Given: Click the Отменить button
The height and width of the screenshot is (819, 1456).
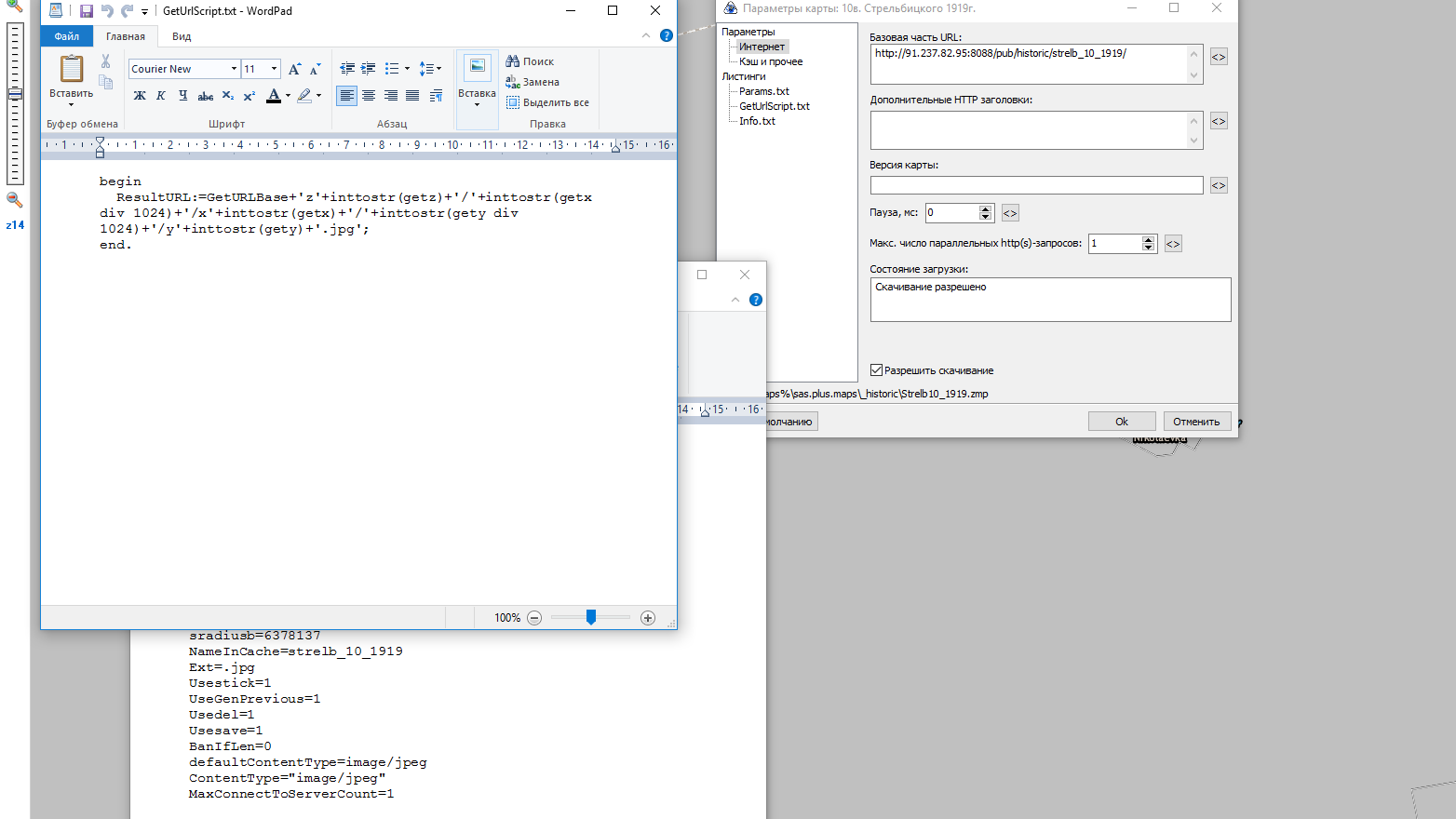Looking at the screenshot, I should click(1196, 422).
